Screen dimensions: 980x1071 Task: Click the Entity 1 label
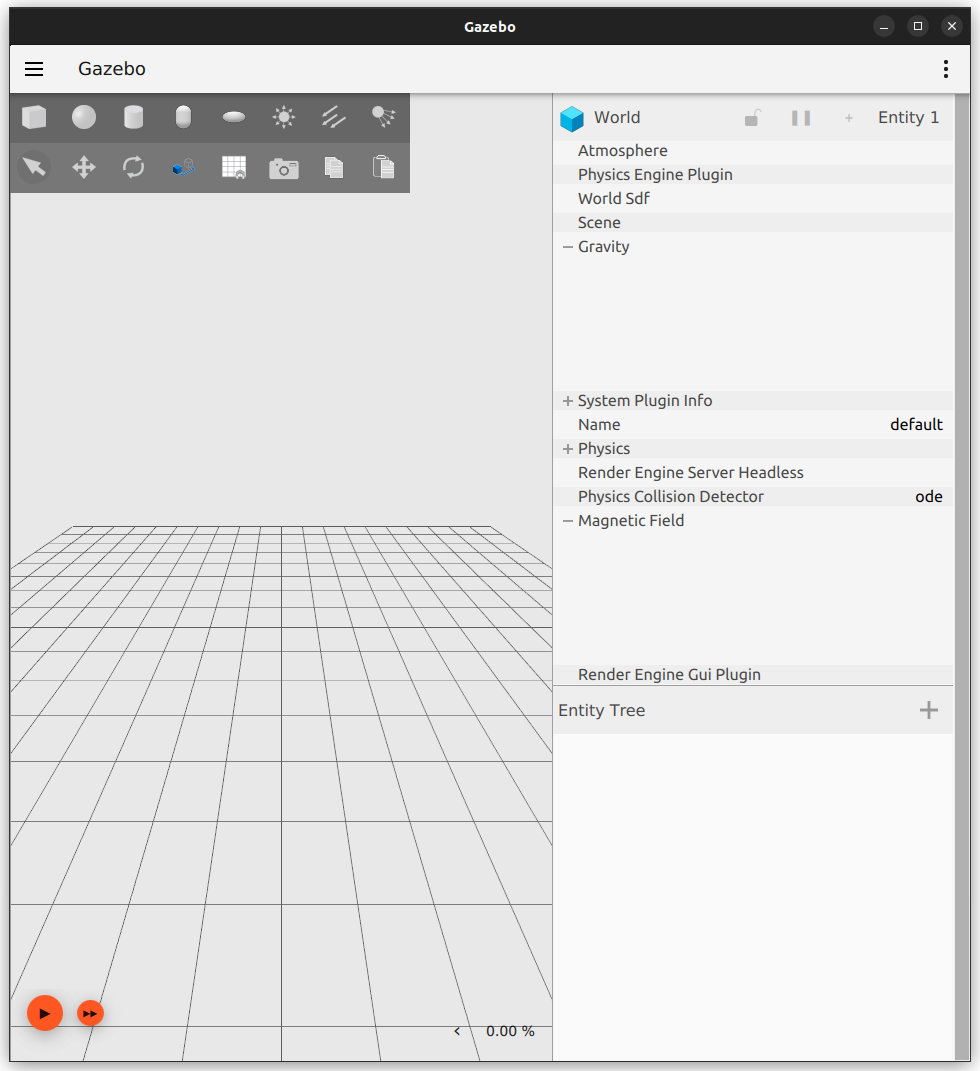(x=908, y=117)
